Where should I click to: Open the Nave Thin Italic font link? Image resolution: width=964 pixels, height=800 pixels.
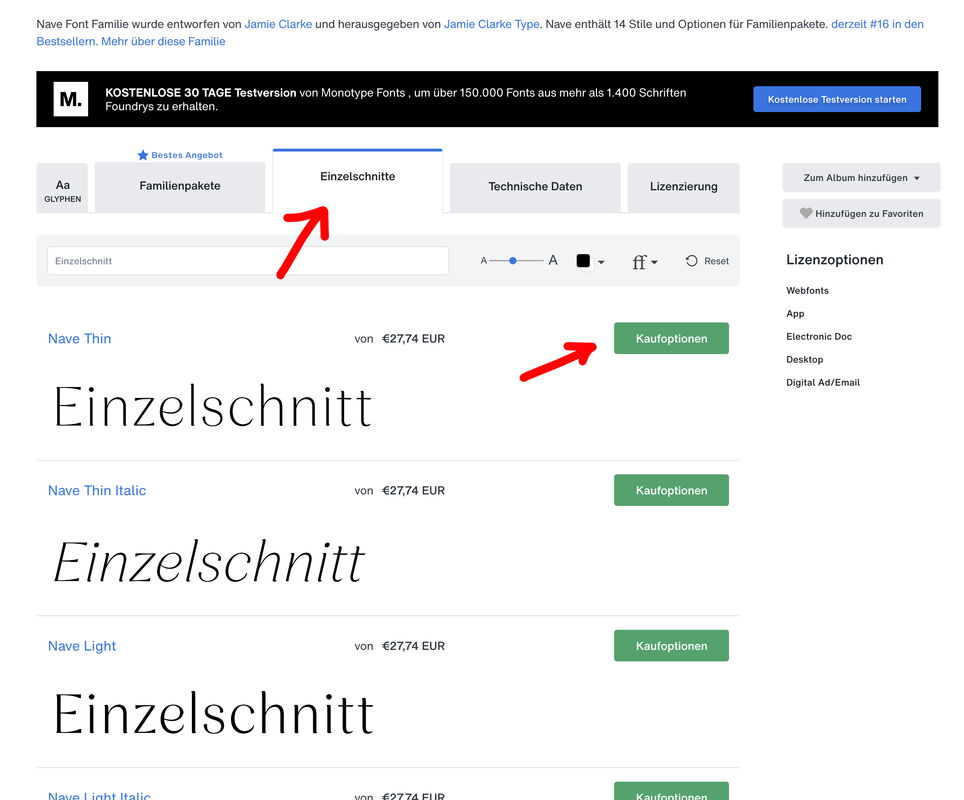point(97,491)
